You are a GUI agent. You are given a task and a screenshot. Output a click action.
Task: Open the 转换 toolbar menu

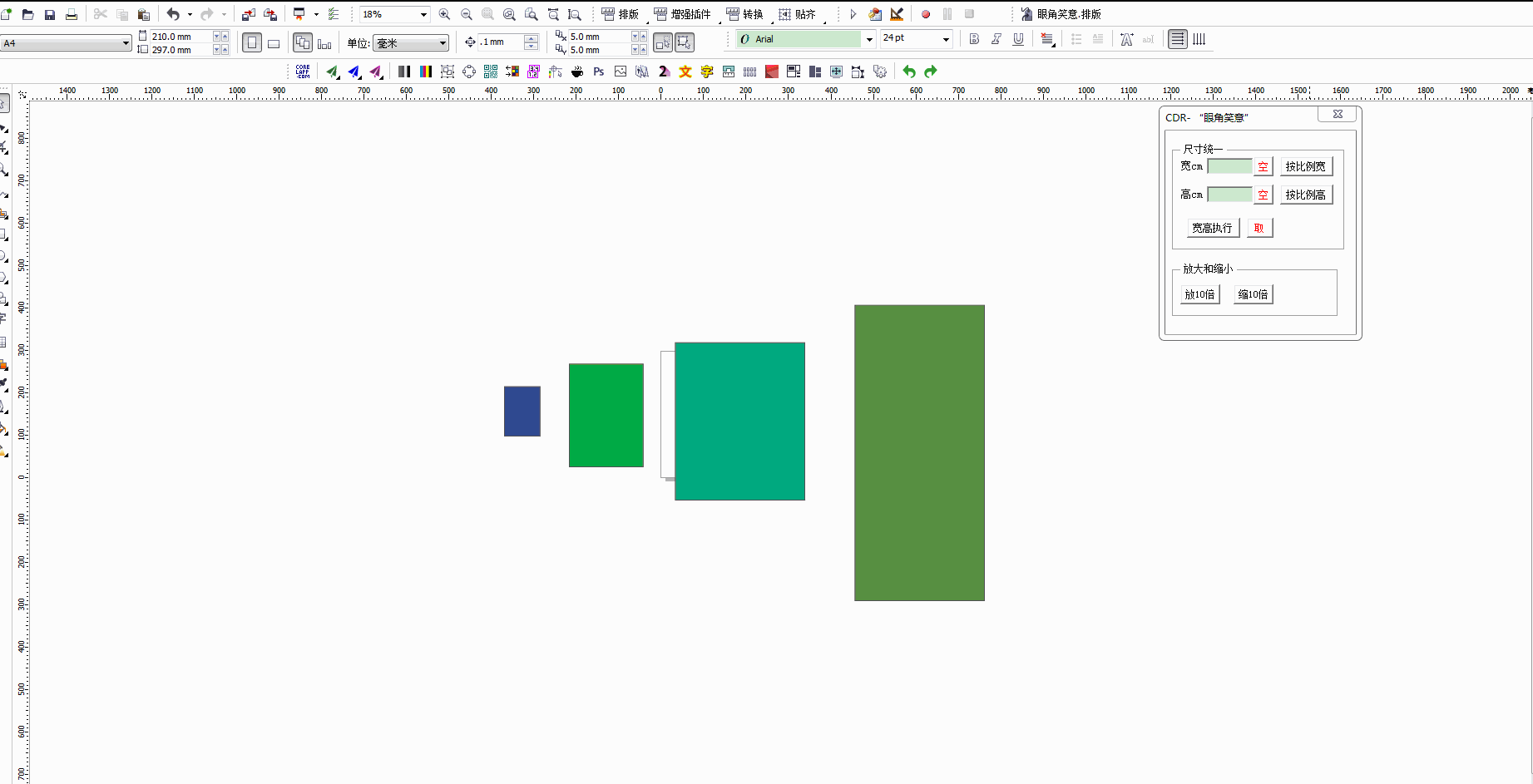click(x=745, y=14)
